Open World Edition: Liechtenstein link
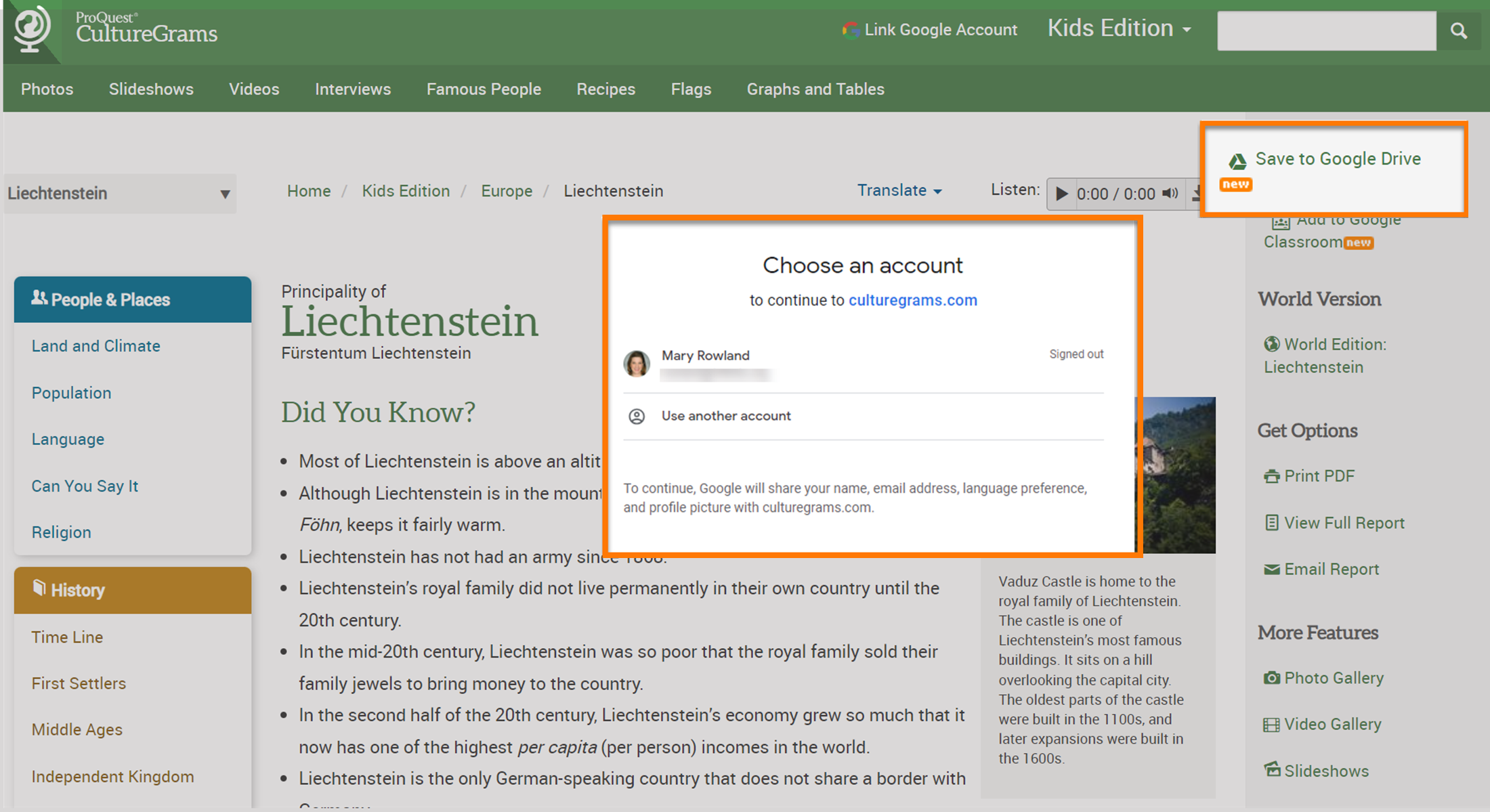1490x812 pixels. point(1325,356)
